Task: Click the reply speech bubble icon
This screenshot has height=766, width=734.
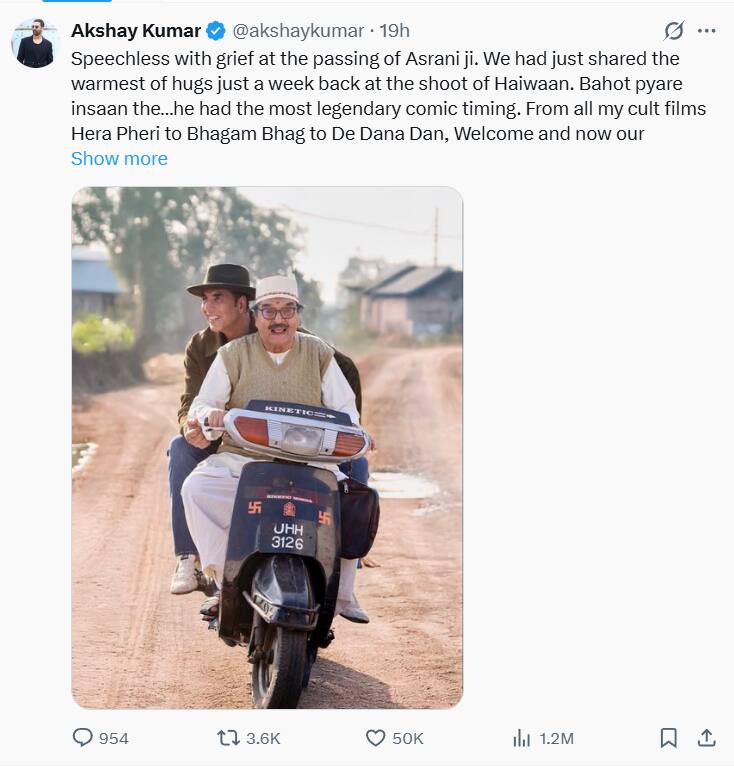Action: [x=83, y=738]
